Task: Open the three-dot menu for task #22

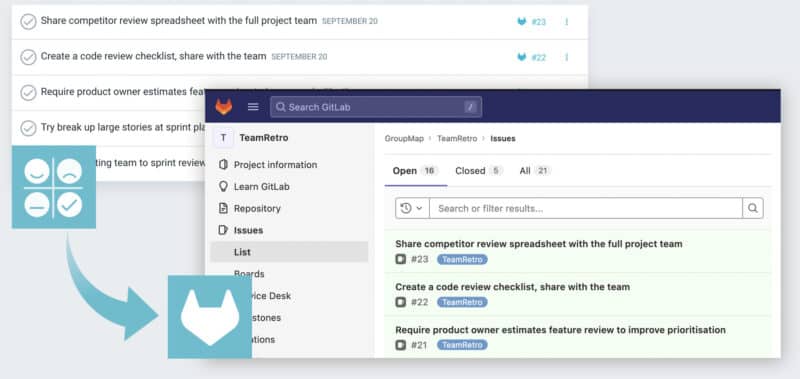Action: coord(566,57)
